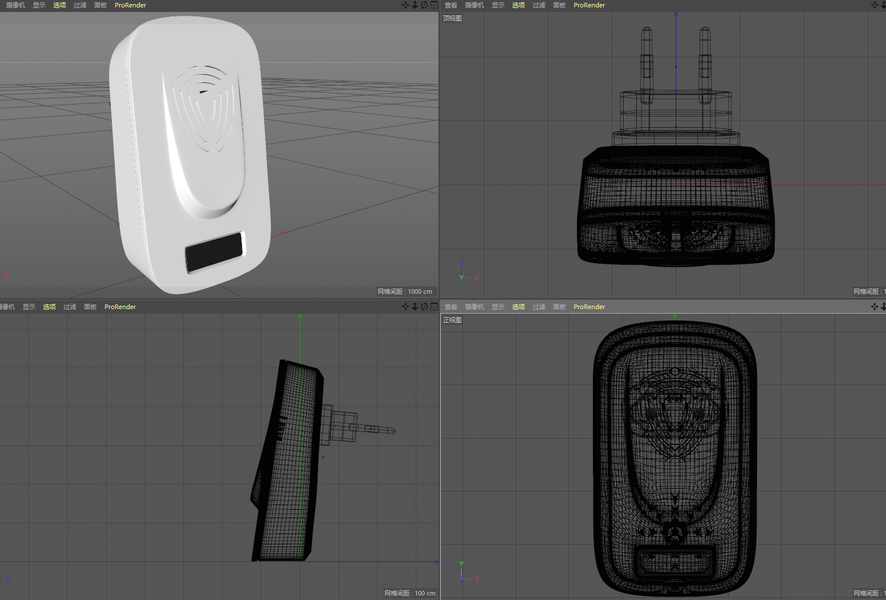886x600 pixels.
Task: Open ProRender menu in top viewport
Action: pos(589,5)
